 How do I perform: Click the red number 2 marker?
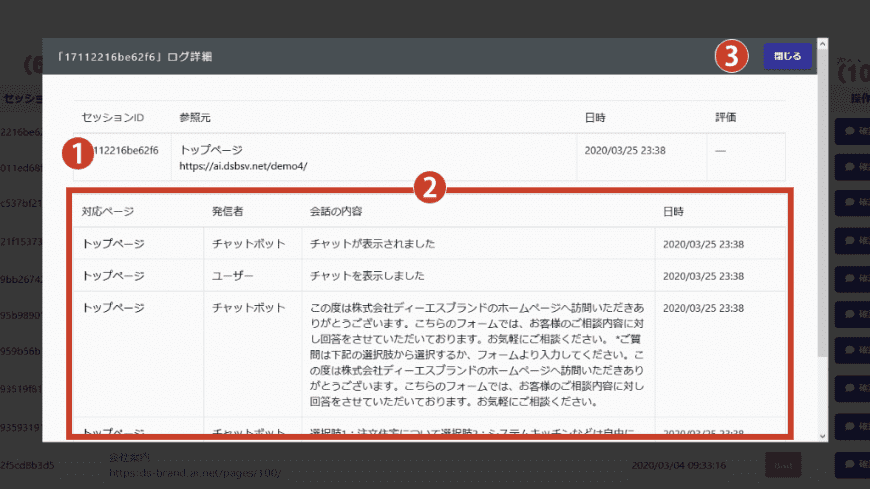429,186
